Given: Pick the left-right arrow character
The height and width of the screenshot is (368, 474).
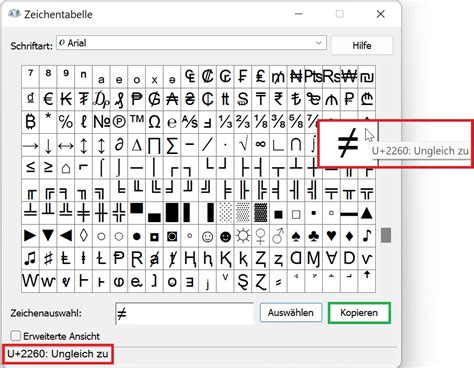Looking at the screenshot, I should point(66,145).
